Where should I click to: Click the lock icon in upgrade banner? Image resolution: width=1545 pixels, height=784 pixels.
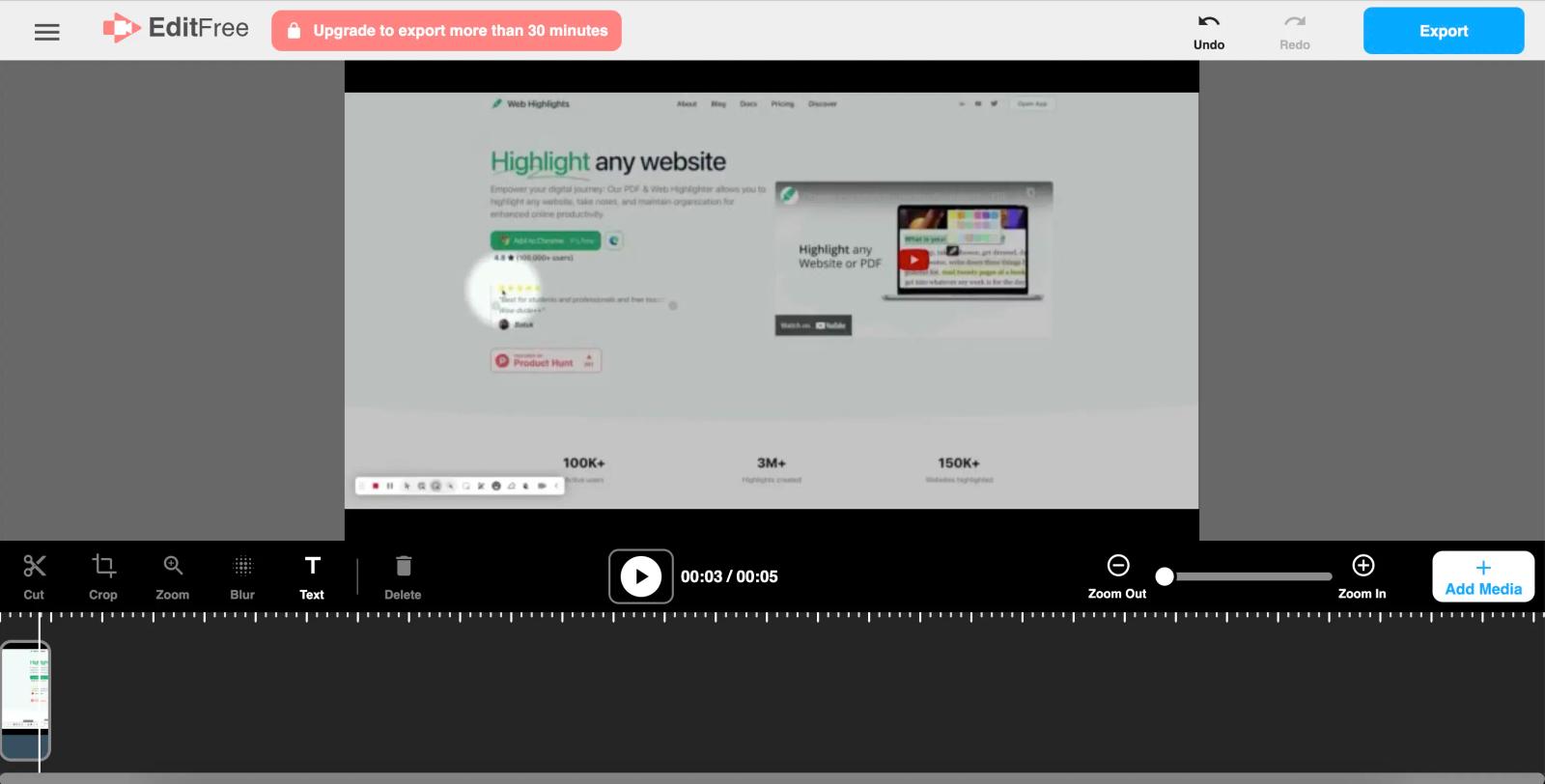(295, 31)
